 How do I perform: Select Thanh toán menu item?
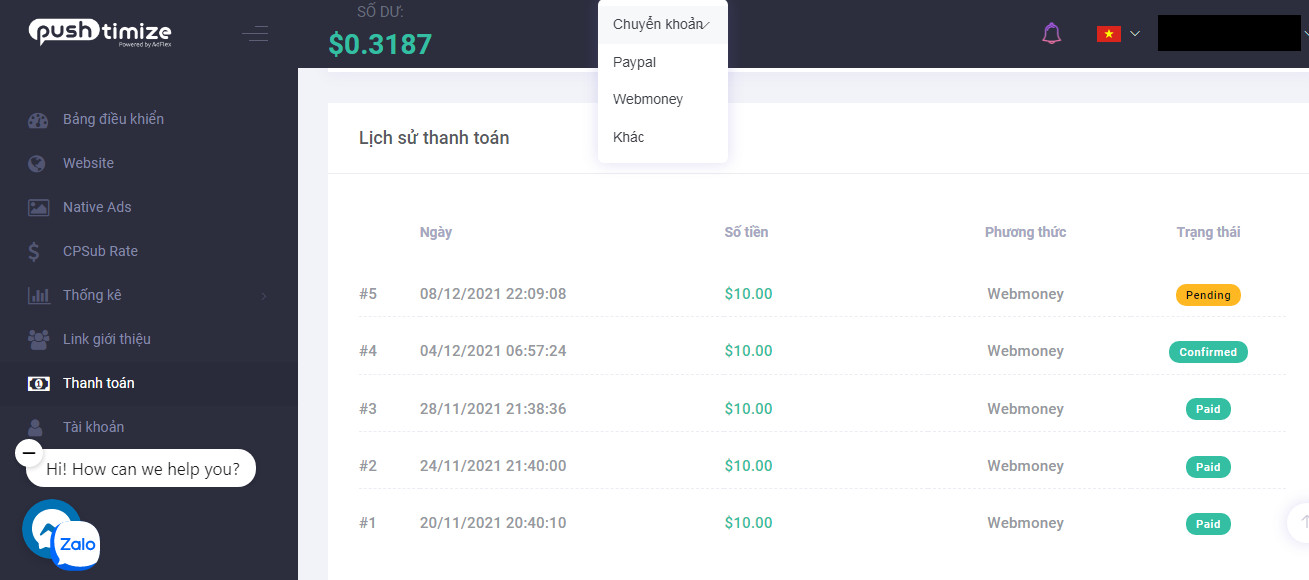98,383
